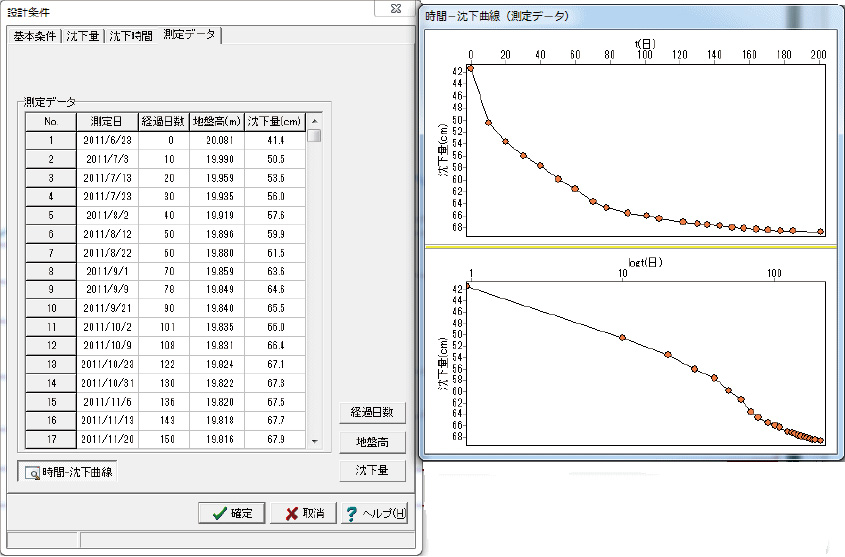Viewport: 845px width, 557px height.
Task: Close the 設計条件 dialog
Action: click(396, 9)
